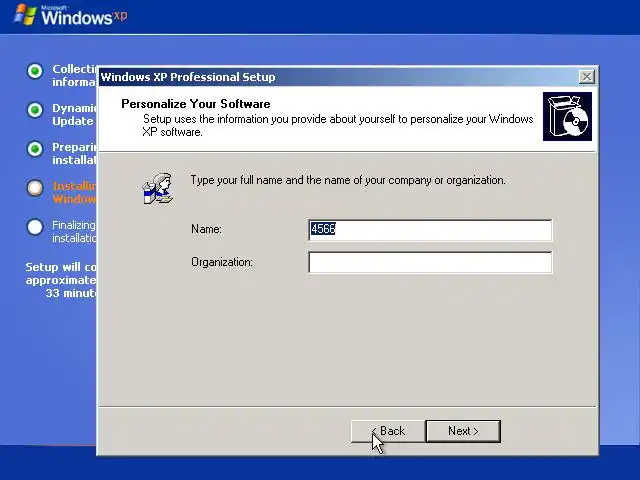The image size is (640, 480).
Task: Click the person with computer icon
Action: pyautogui.click(x=158, y=188)
